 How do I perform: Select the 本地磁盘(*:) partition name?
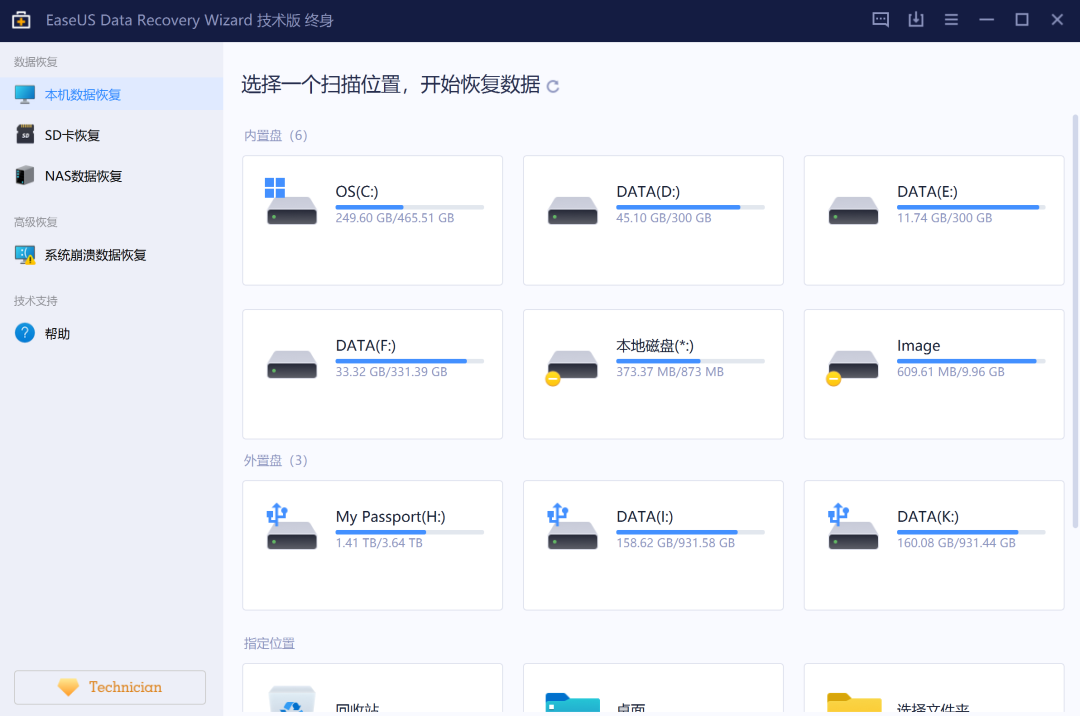(x=655, y=346)
